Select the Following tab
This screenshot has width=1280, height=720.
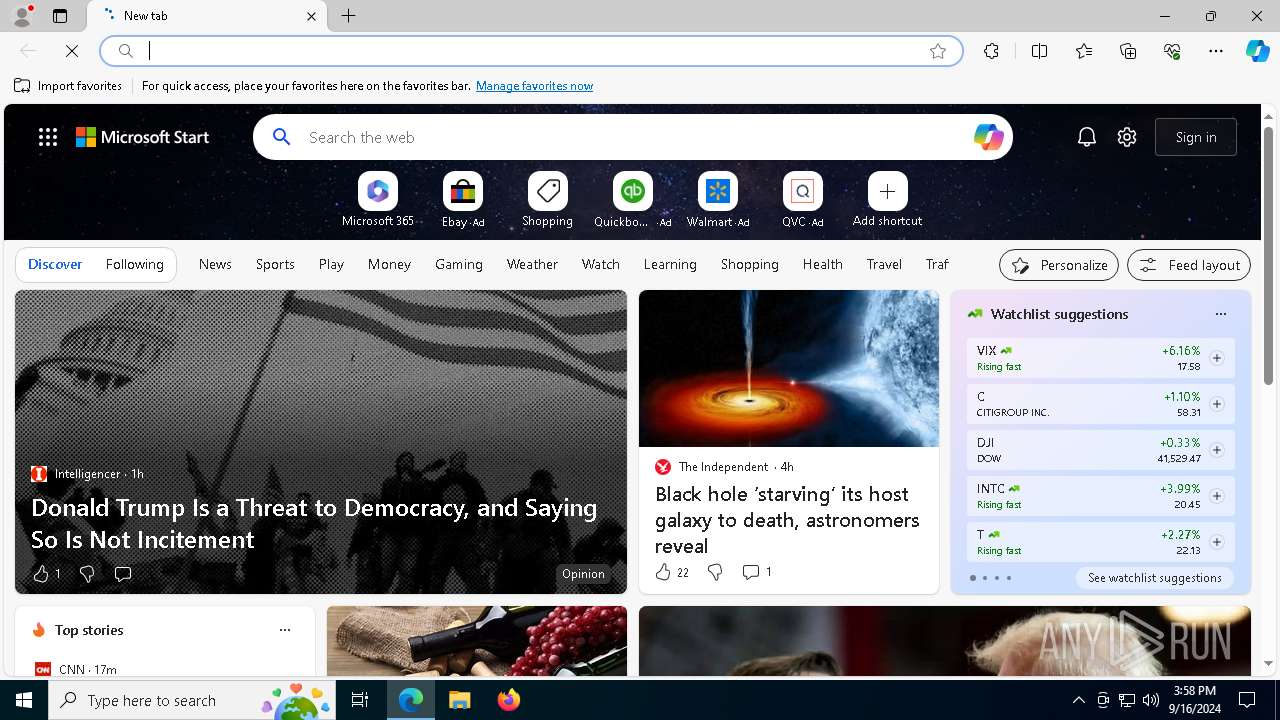coord(134,264)
